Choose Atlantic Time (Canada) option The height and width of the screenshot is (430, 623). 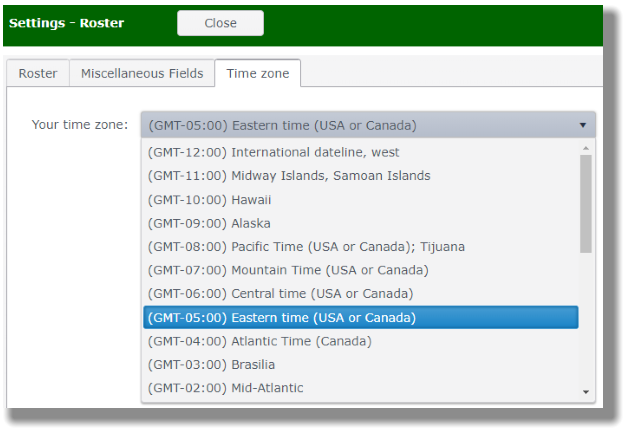tap(259, 341)
